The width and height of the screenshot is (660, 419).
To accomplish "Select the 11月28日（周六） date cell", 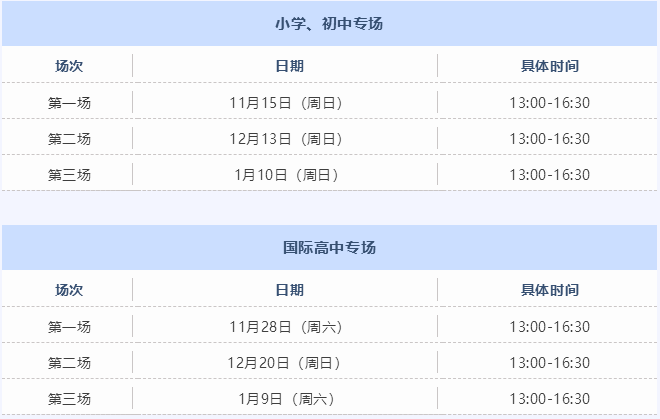I will point(285,326).
